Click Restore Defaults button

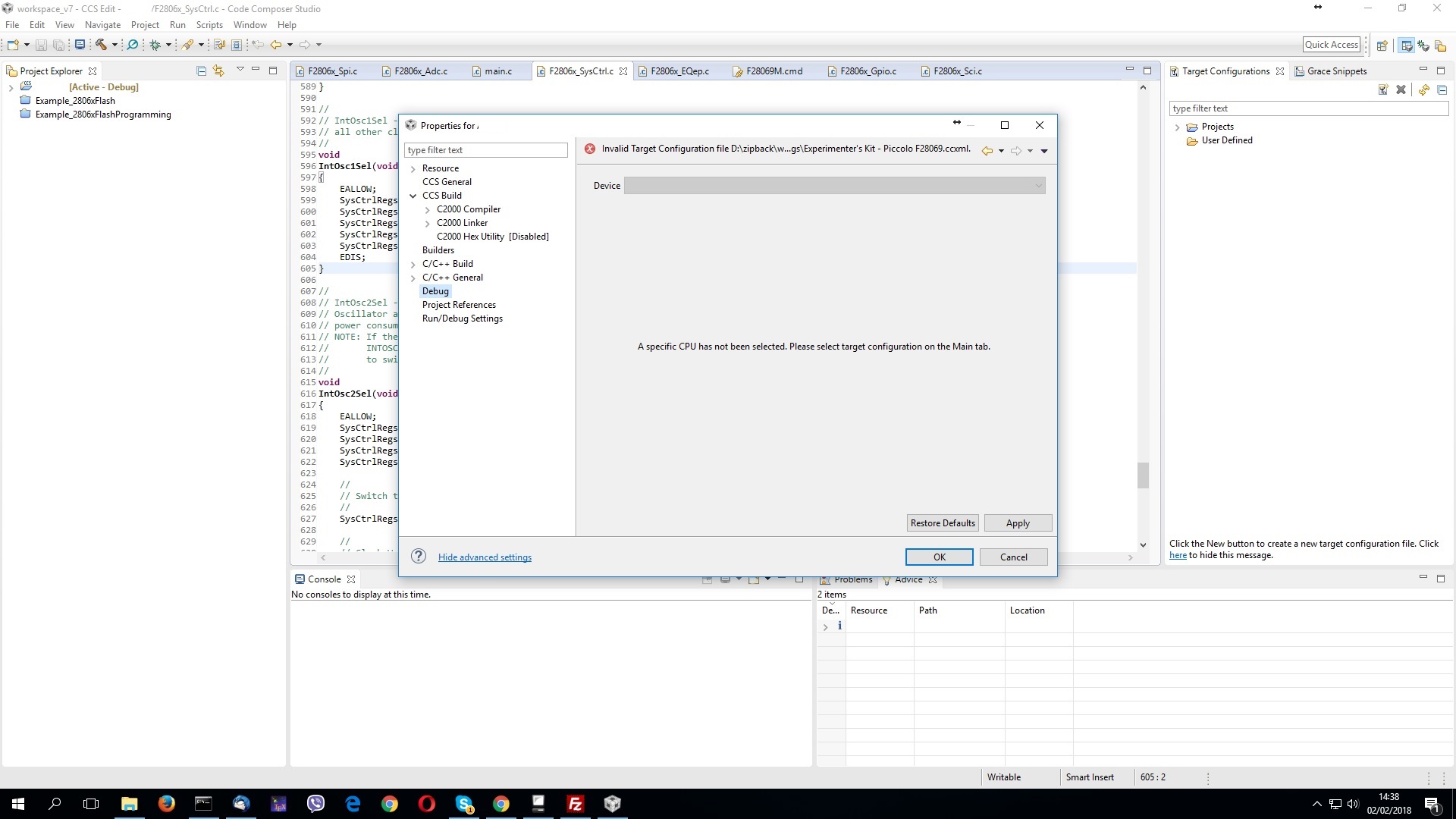point(943,523)
